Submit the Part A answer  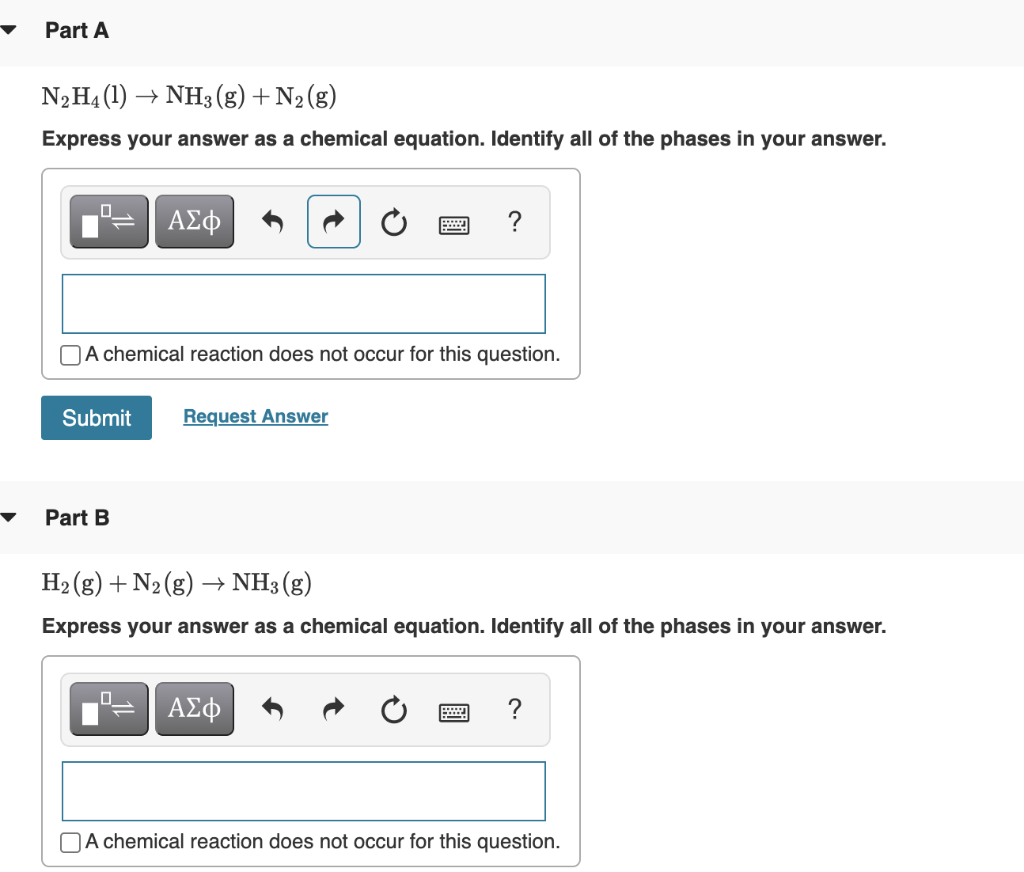click(x=96, y=417)
